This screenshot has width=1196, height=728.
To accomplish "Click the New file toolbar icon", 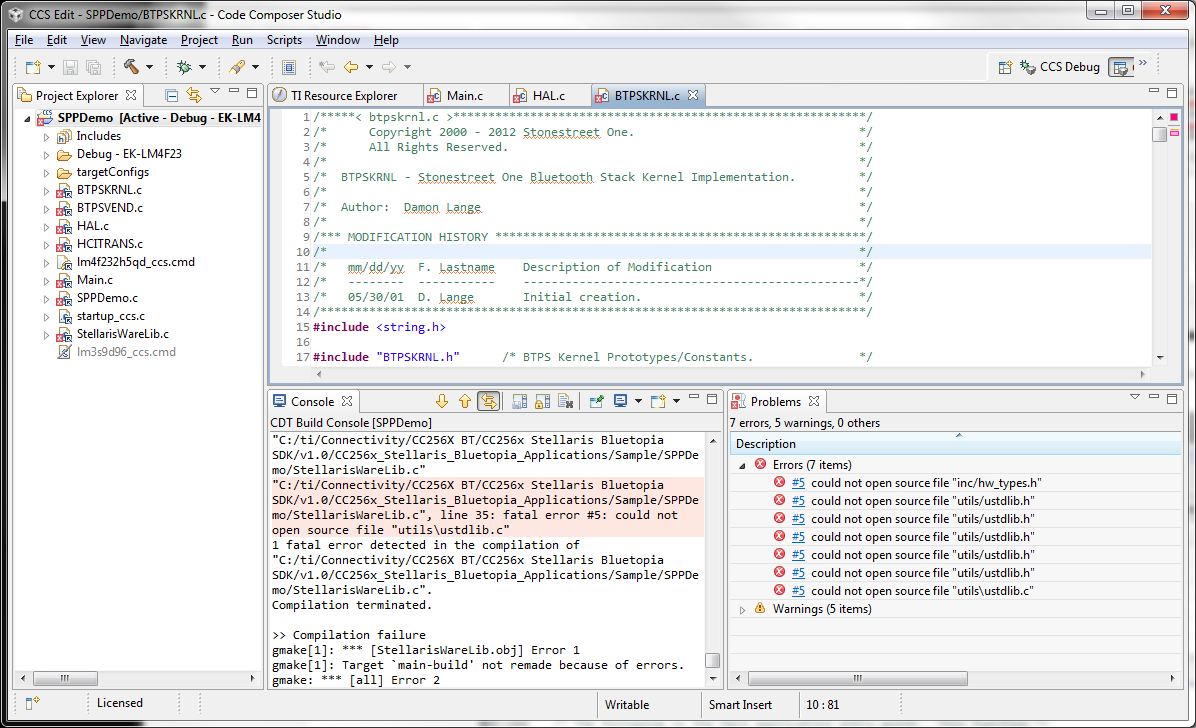I will pos(32,67).
